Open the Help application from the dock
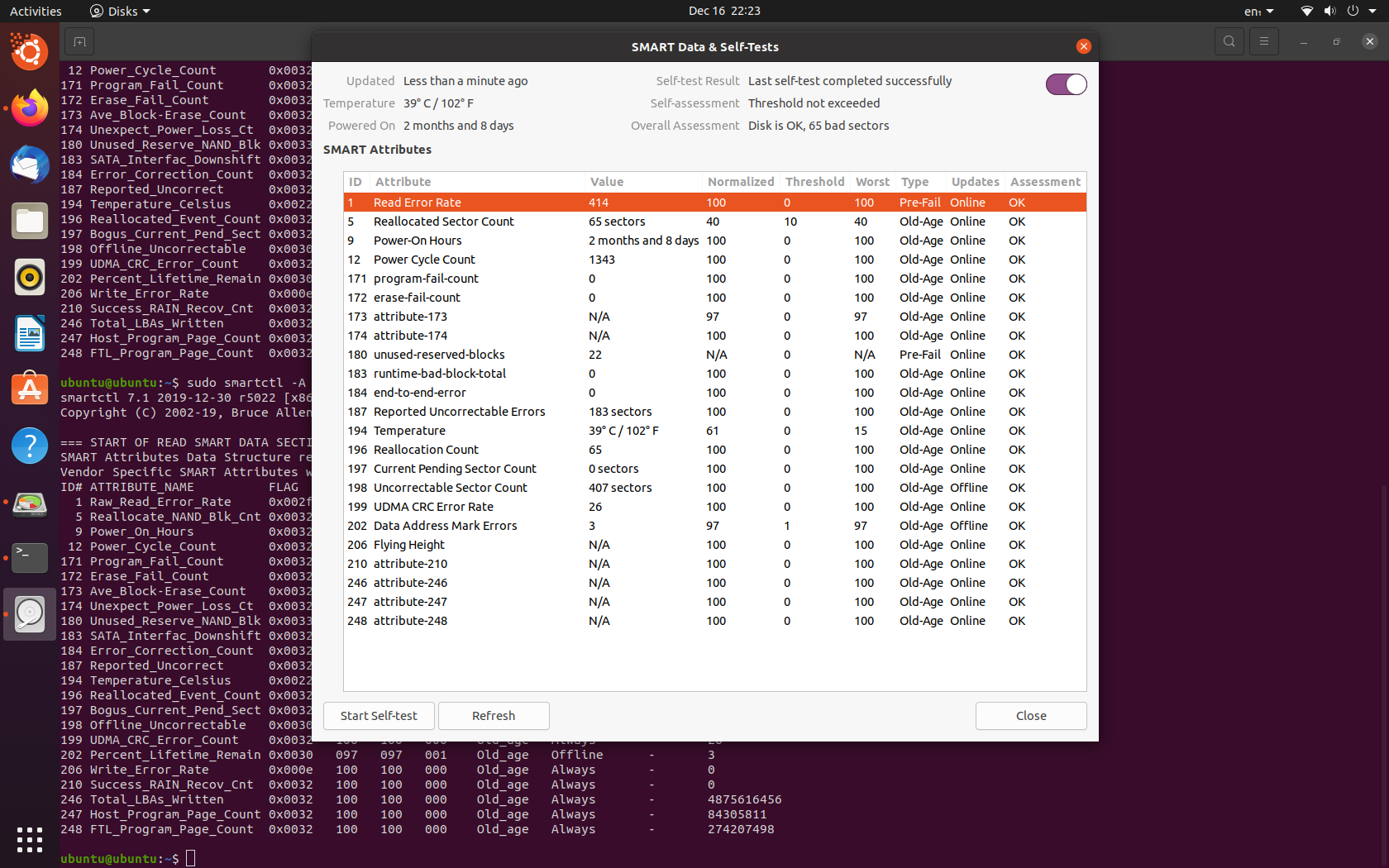 point(30,446)
